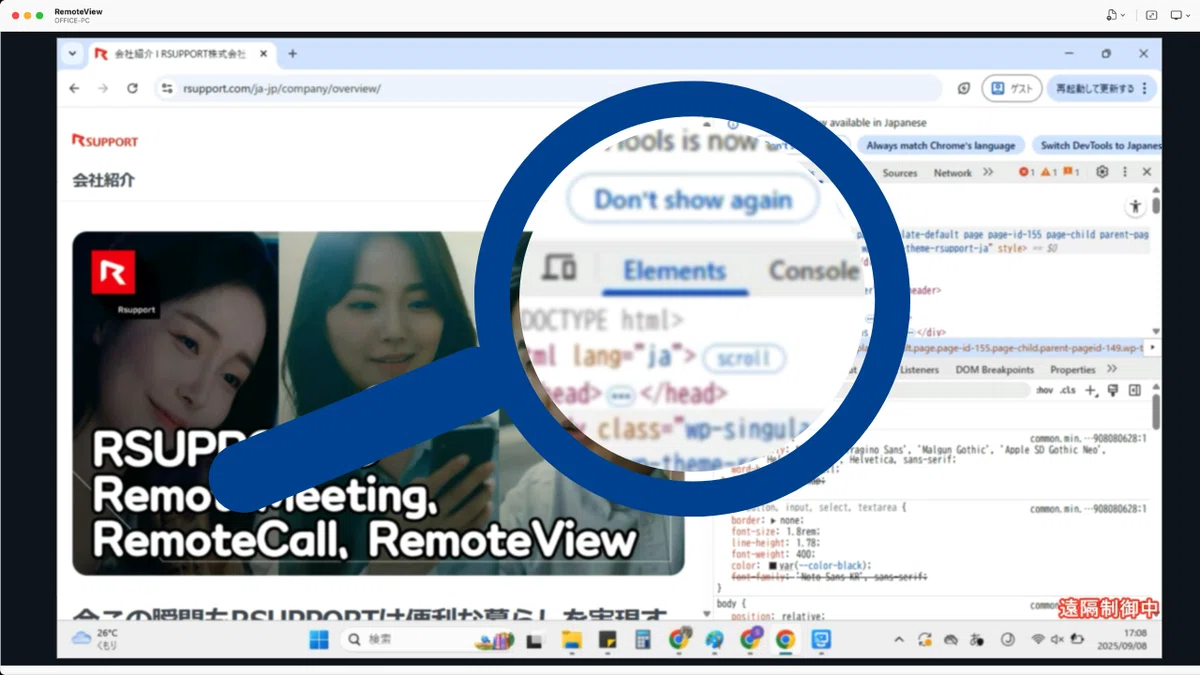Toggle the .cls element classes panel

1068,390
